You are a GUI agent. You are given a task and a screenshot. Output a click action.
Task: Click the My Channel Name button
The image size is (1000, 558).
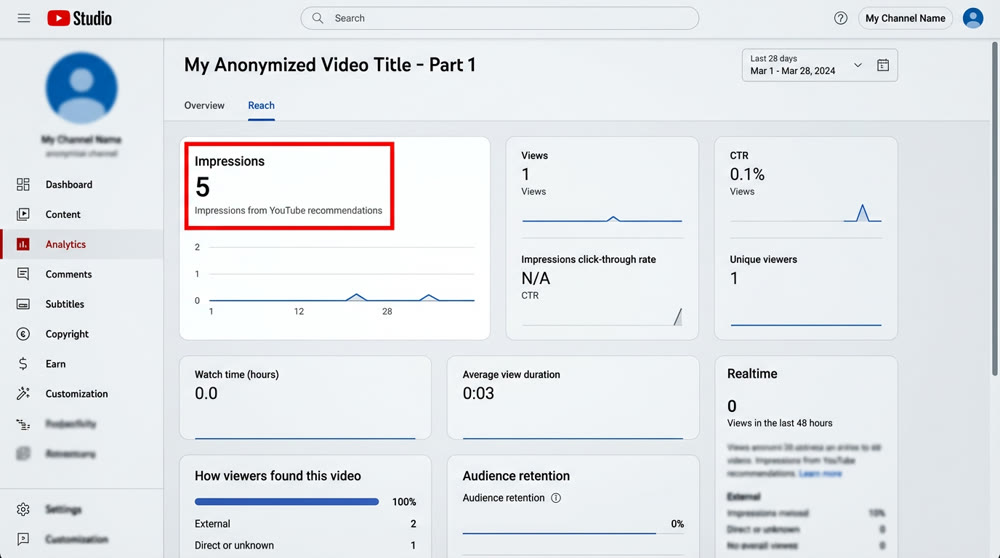905,18
